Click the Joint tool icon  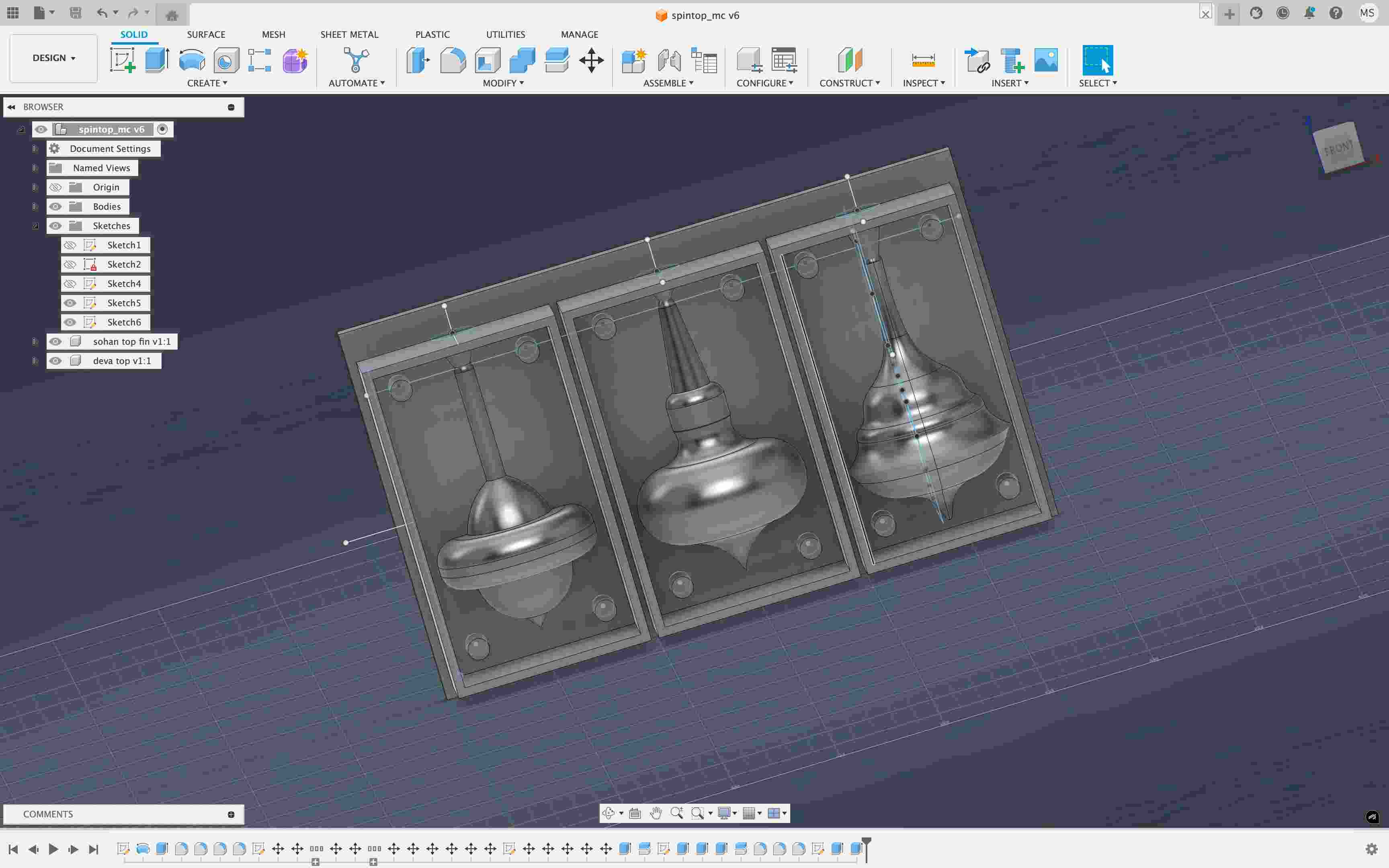tap(669, 60)
